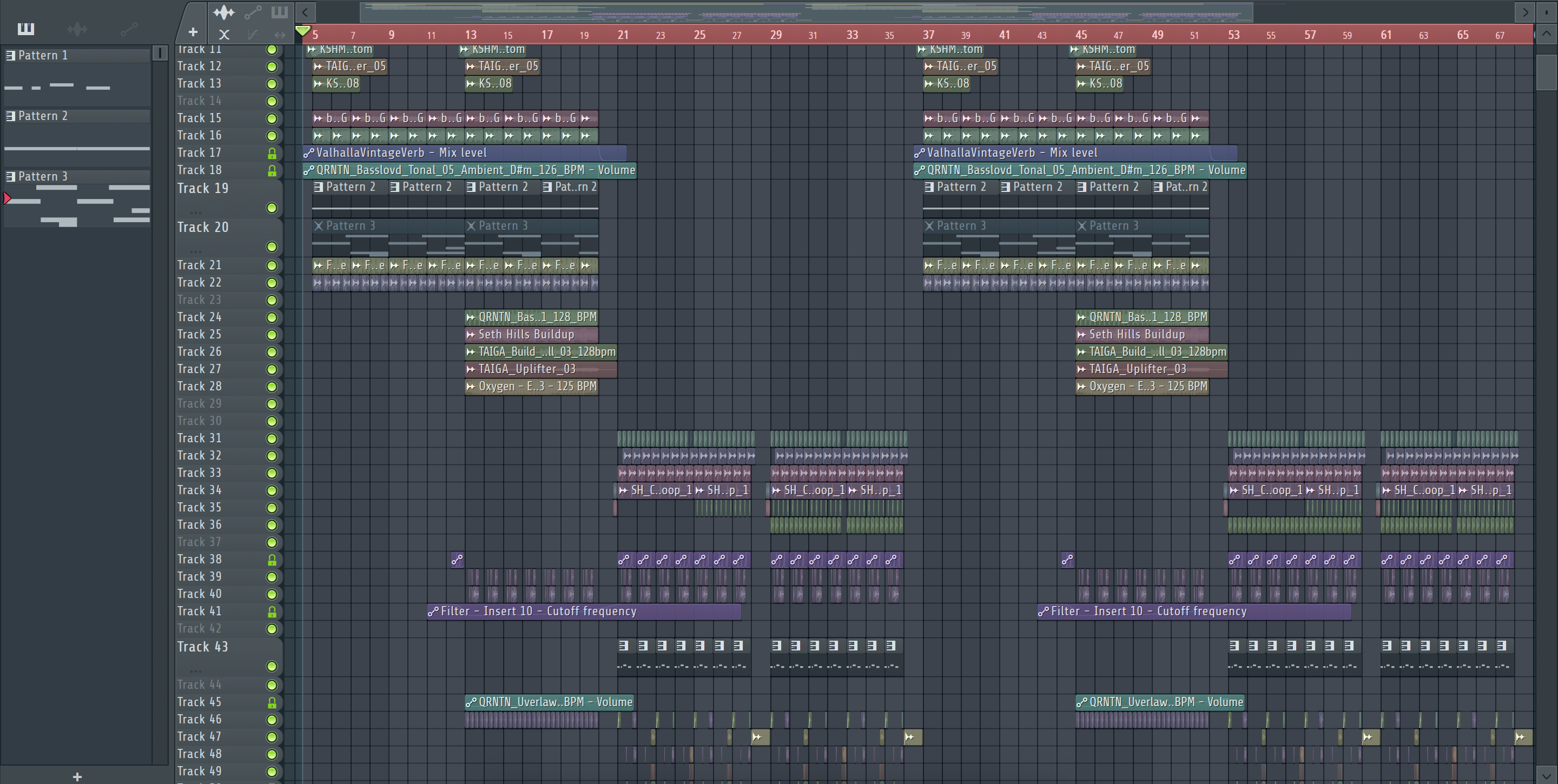Image resolution: width=1558 pixels, height=784 pixels.
Task: Click the vertical scrollbar thumb
Action: pyautogui.click(x=1546, y=72)
